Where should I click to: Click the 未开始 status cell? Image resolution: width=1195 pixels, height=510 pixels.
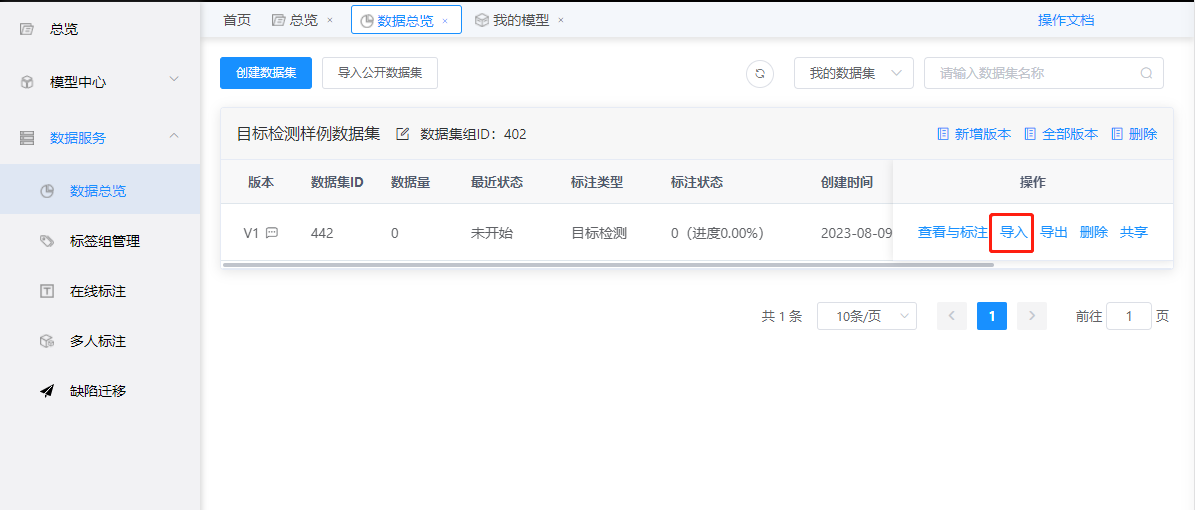pos(492,233)
